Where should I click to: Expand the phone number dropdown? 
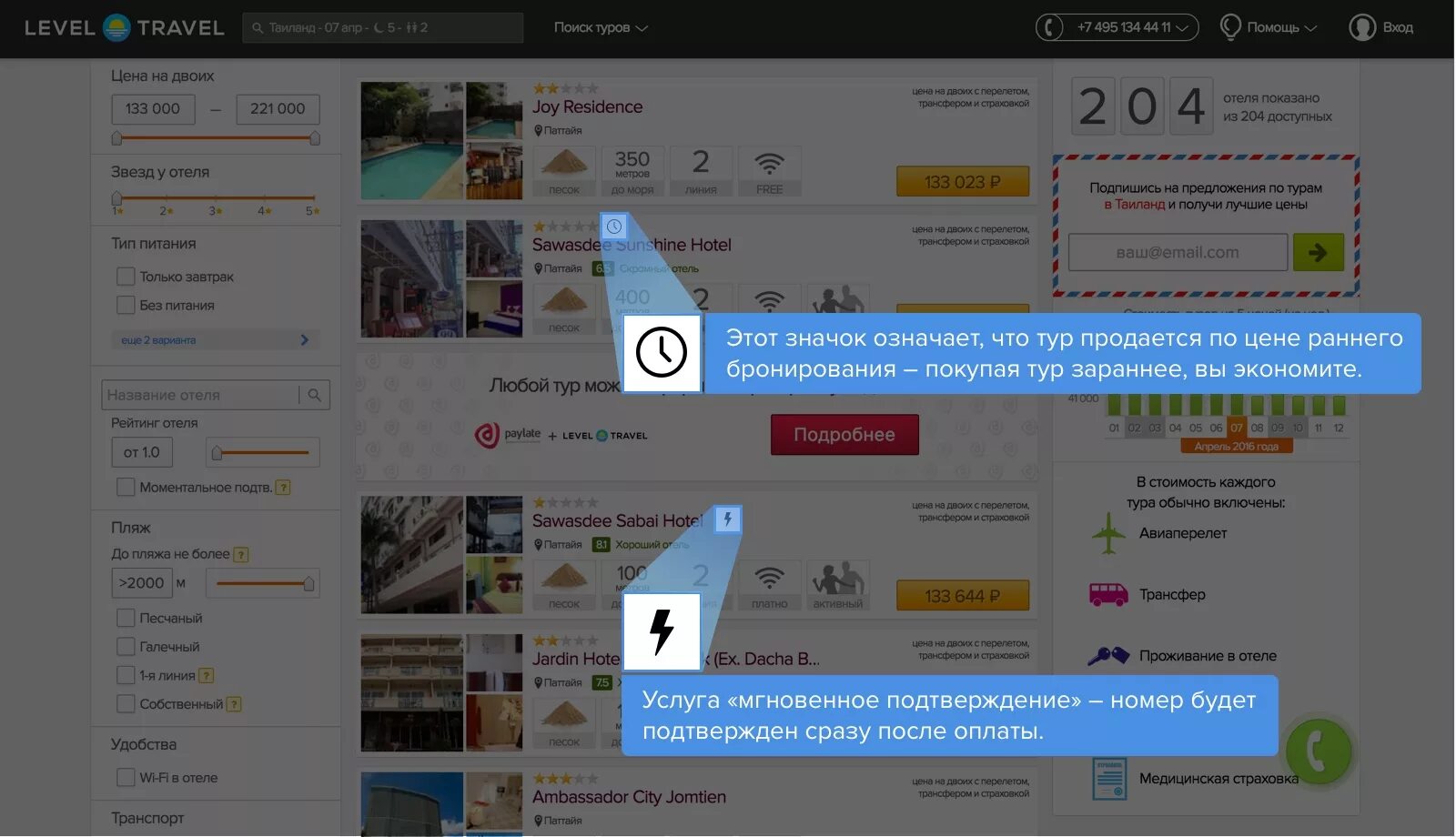[1182, 28]
